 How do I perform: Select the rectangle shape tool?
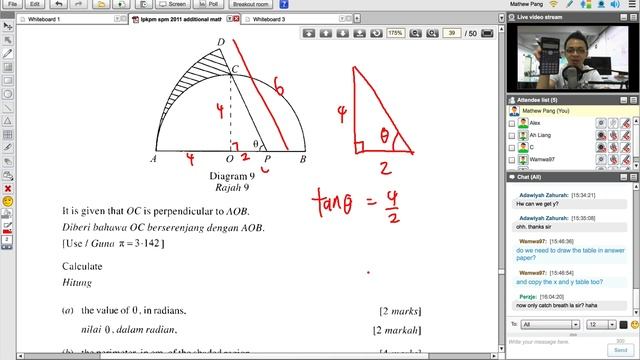point(7,80)
